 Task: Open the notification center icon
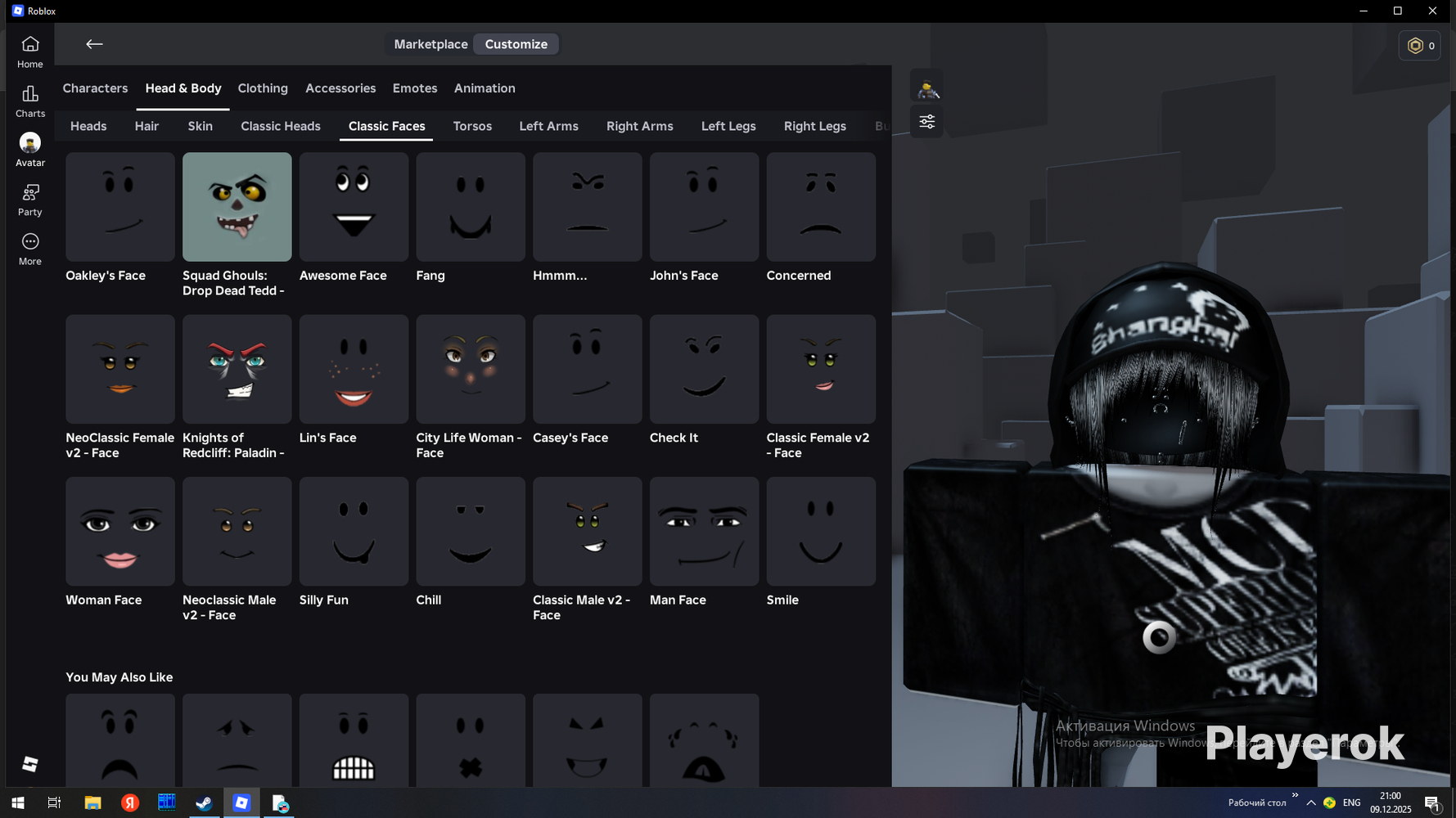tap(1432, 803)
